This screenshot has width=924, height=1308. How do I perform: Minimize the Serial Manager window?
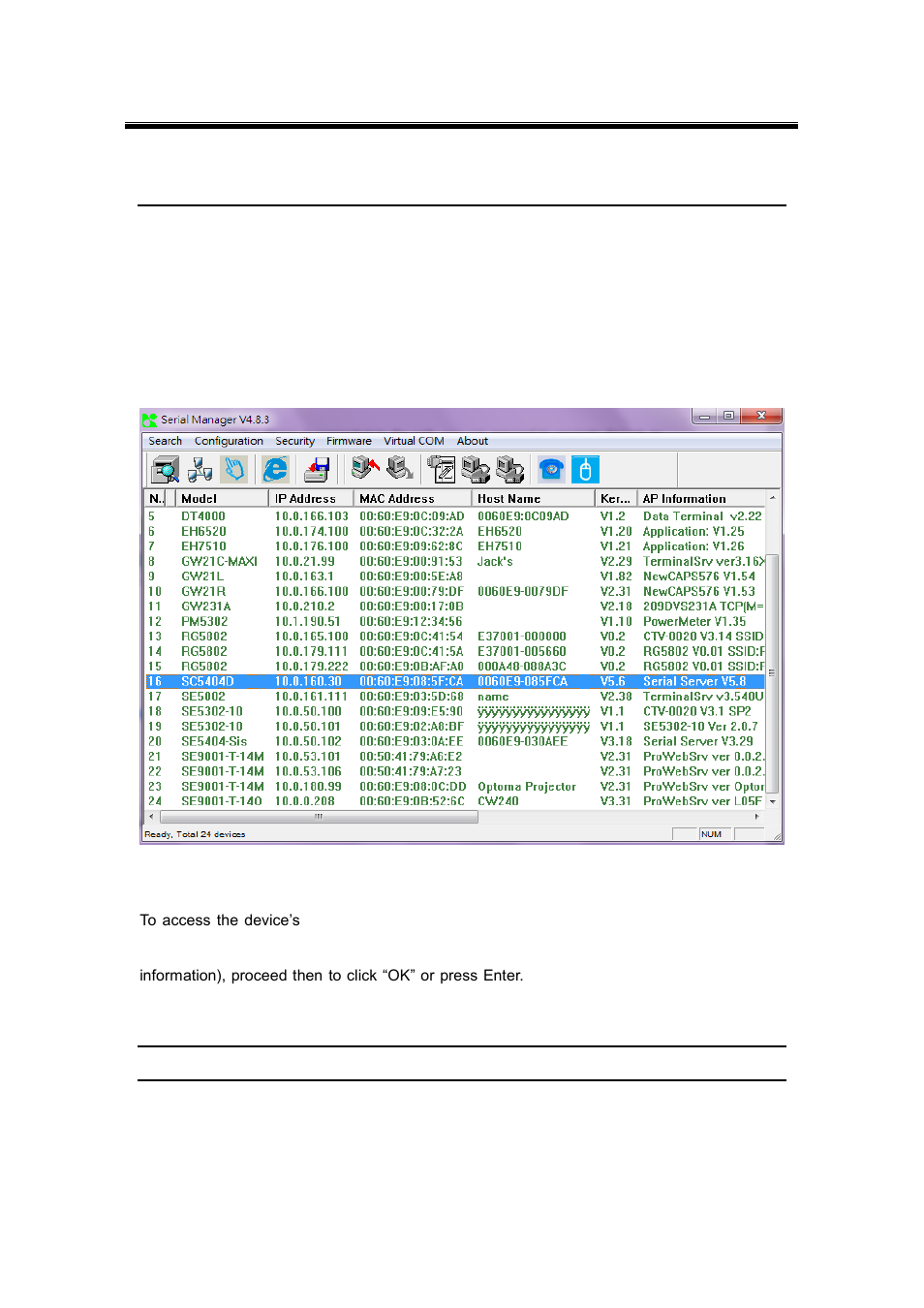point(705,417)
